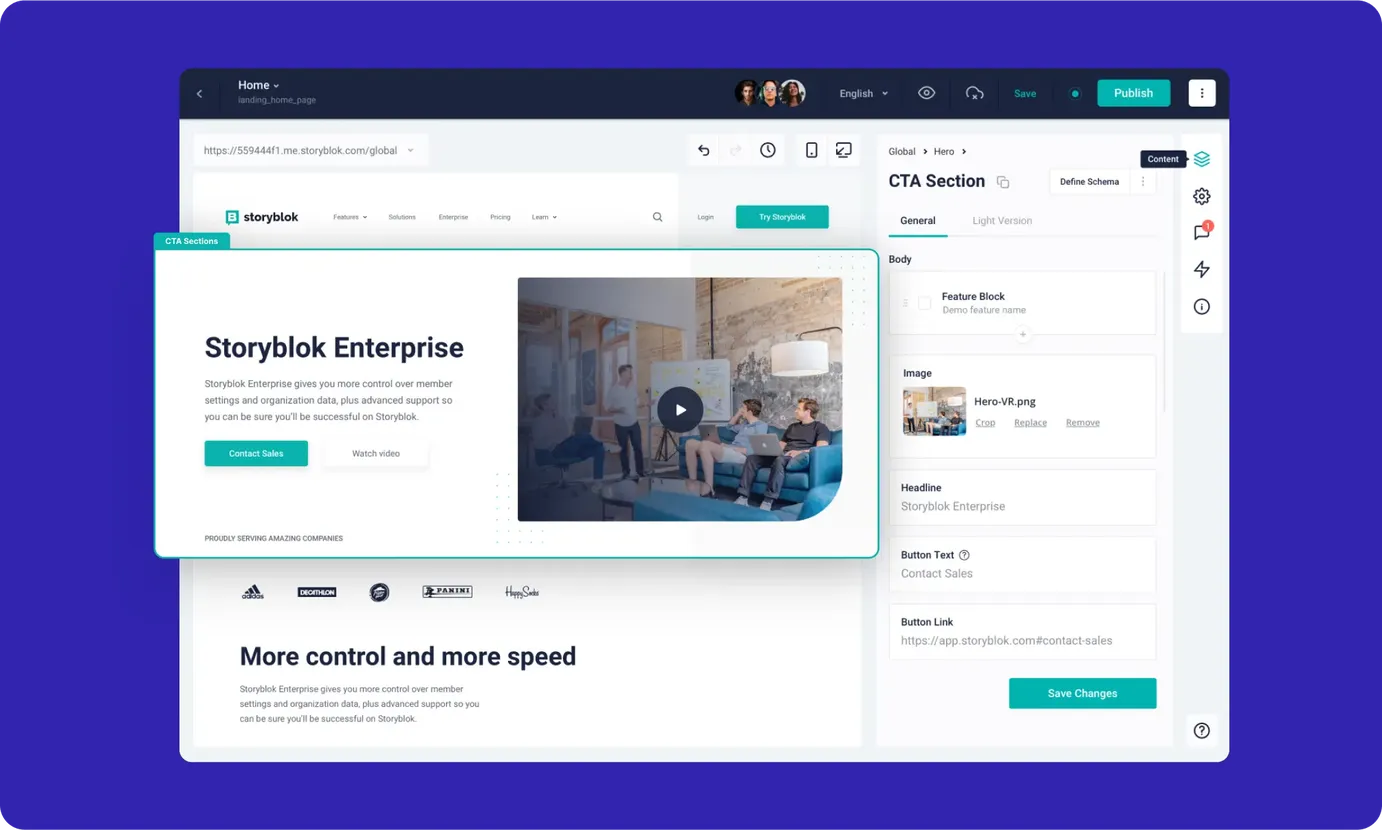Click Hero in the breadcrumb

coord(944,152)
